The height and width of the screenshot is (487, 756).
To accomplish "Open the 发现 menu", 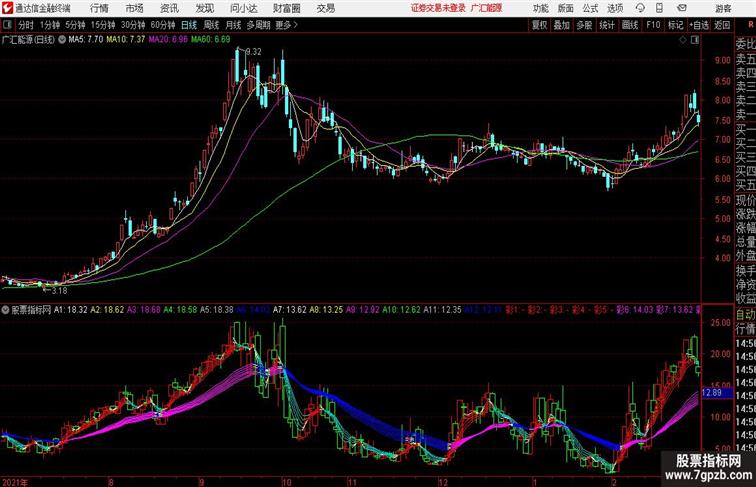I will click(204, 8).
